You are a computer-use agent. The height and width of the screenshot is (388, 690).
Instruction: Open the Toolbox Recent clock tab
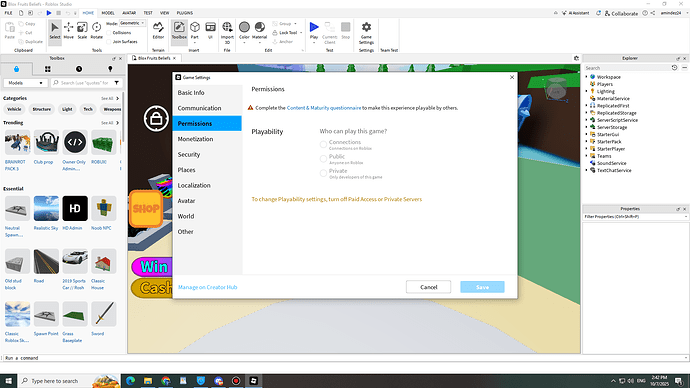pos(79,69)
